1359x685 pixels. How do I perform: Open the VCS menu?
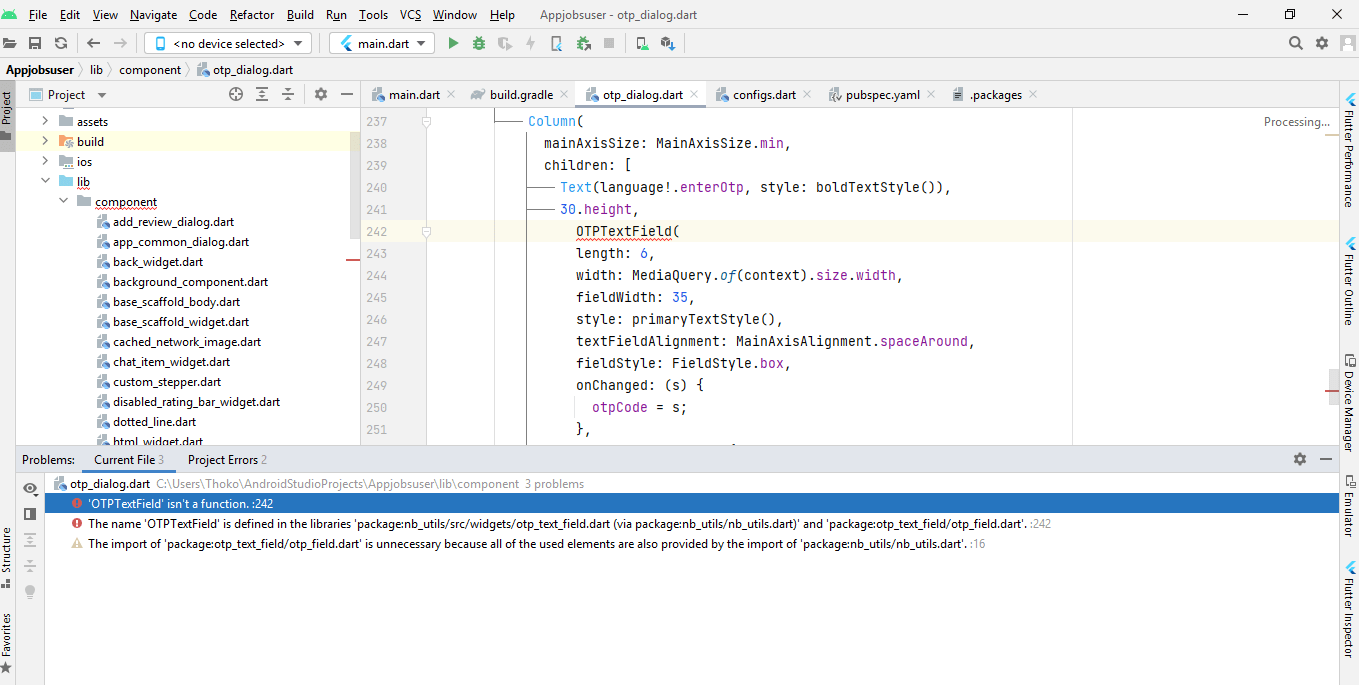pos(410,14)
